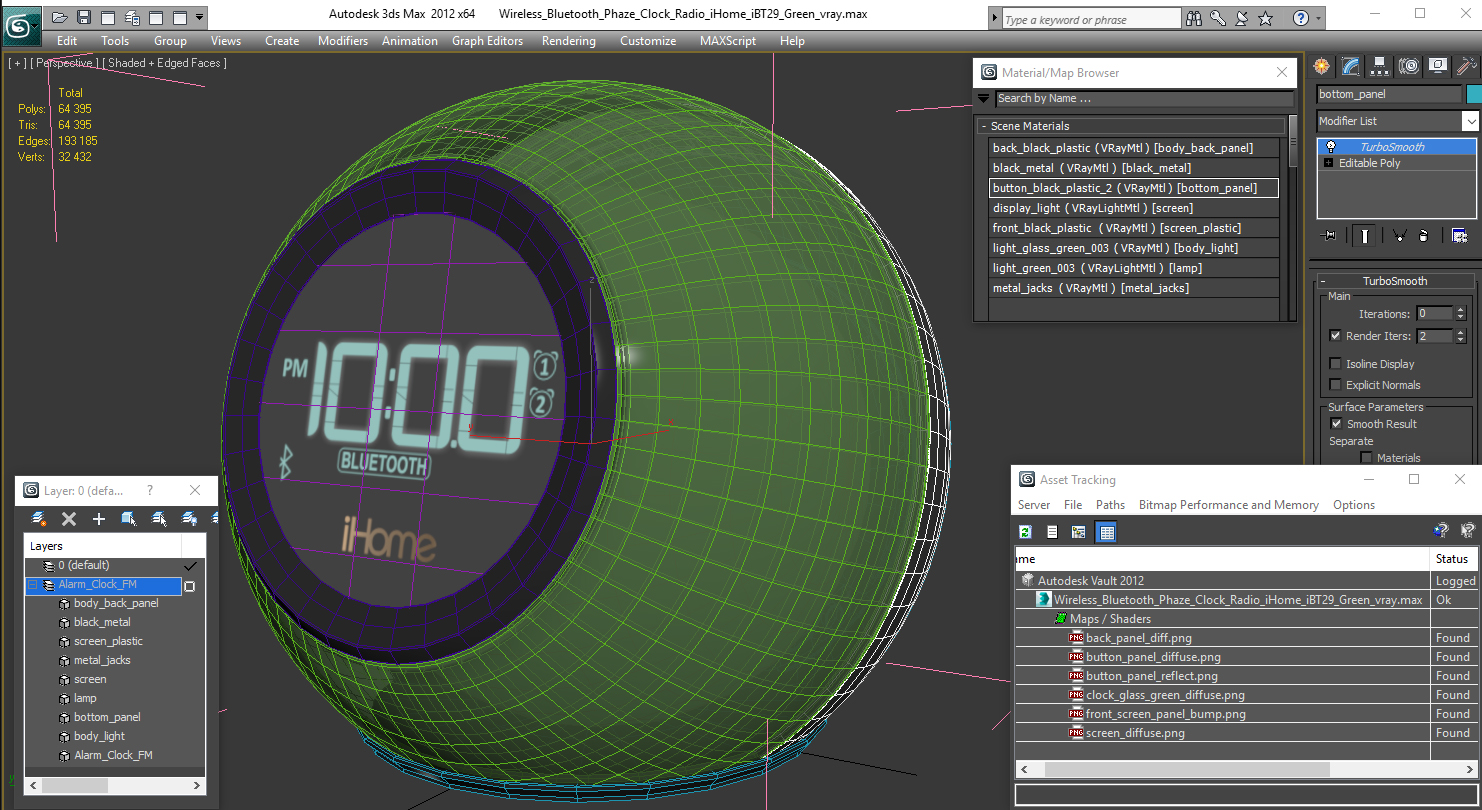Viewport: 1482px width, 810px height.
Task: Click the Open File folder icon
Action: coord(60,17)
